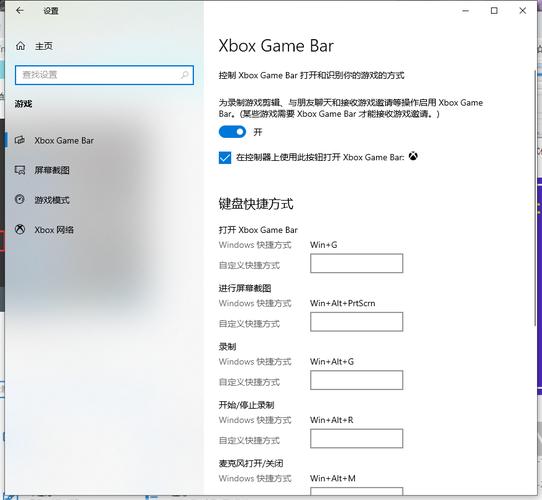This screenshot has height=500, width=542.
Task: Click the Win+Alt+PrtScrn shortcut text
Action: pyautogui.click(x=343, y=303)
